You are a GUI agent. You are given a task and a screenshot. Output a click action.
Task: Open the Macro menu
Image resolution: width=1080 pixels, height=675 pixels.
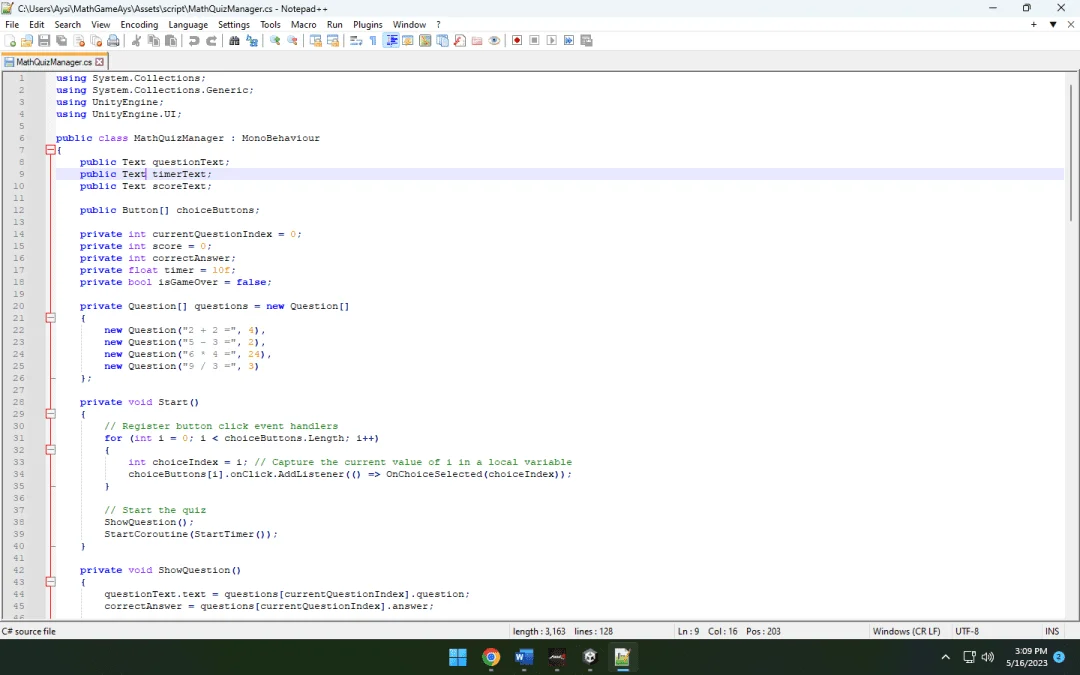[304, 24]
